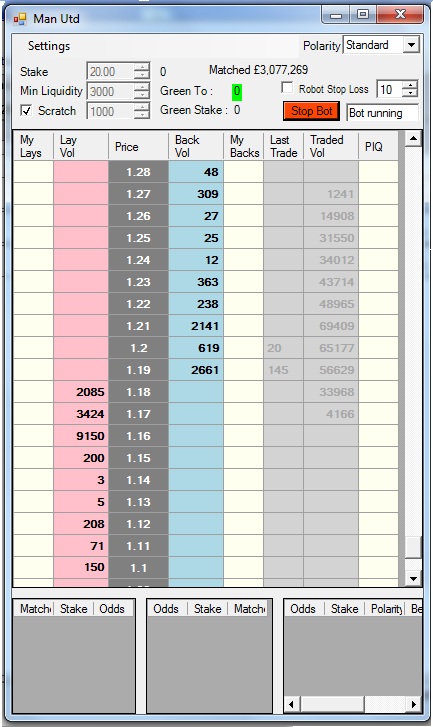
Task: Decrease Robot Stop Loss with the down arrow
Action: 410,93
